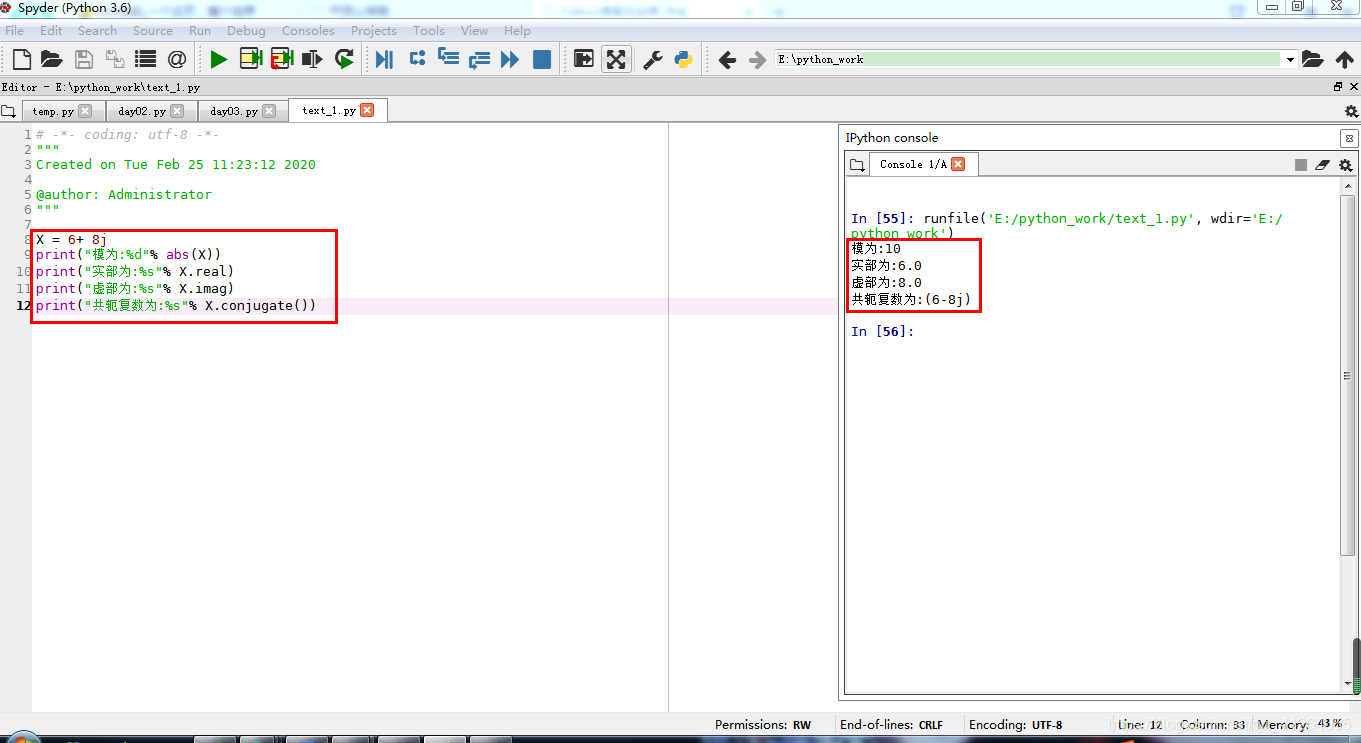Screen dimensions: 1361x743
Task: Close the temp.py tab
Action: pyautogui.click(x=85, y=111)
